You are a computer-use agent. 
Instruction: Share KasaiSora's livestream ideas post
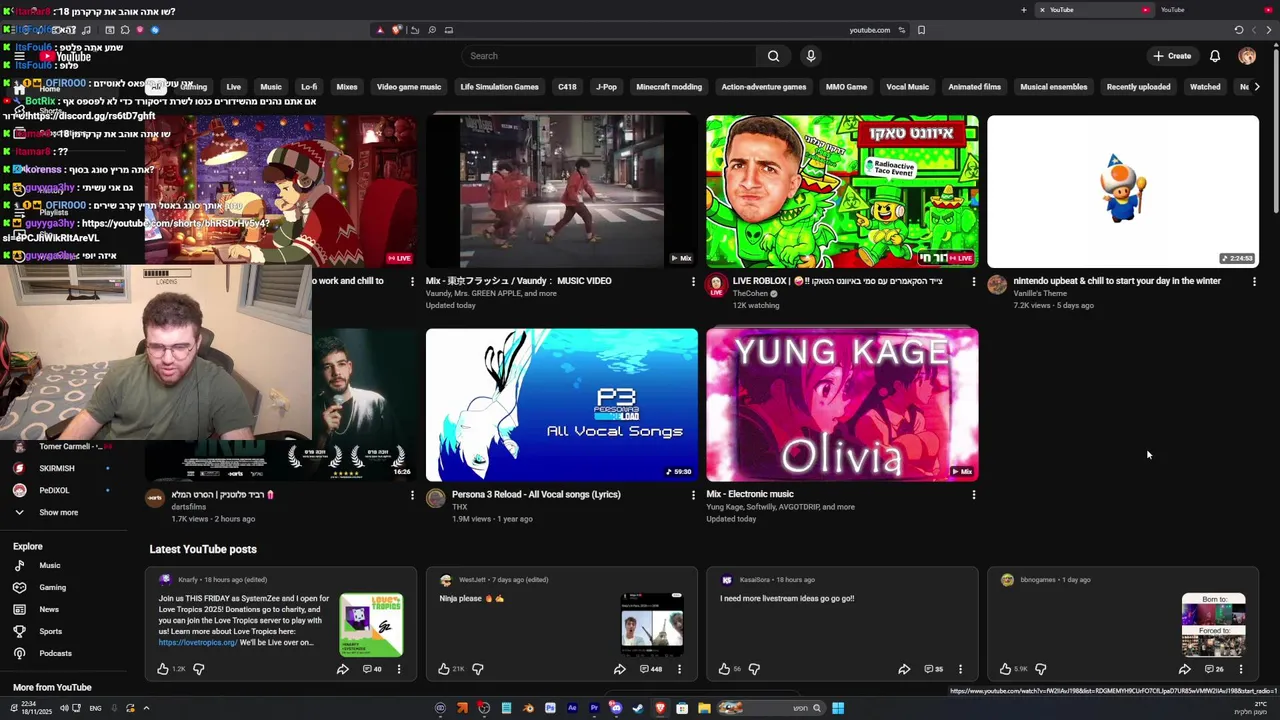[904, 669]
